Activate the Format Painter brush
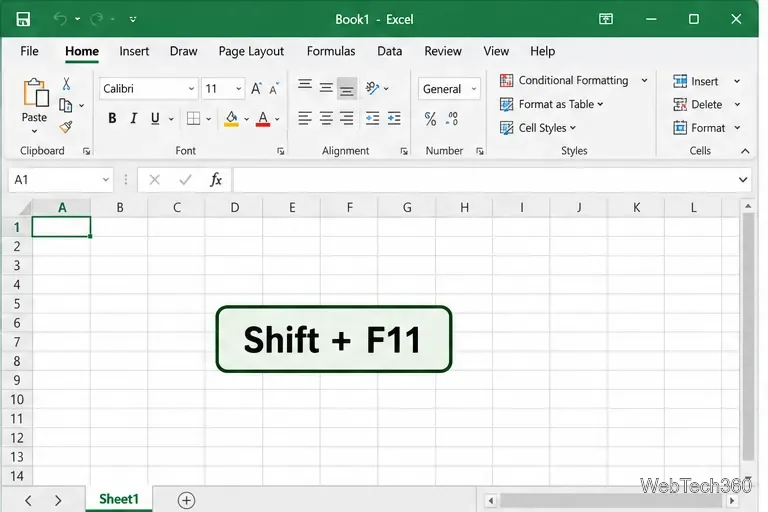 pos(66,127)
